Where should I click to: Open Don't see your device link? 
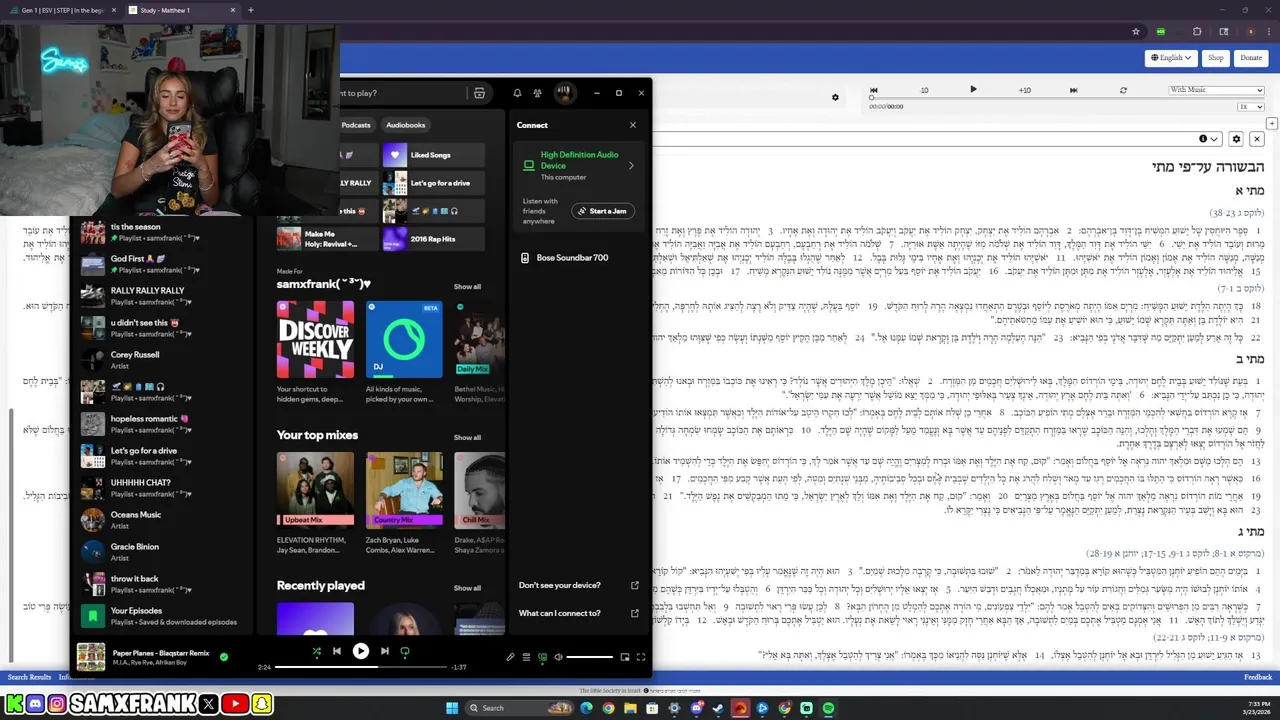click(579, 585)
